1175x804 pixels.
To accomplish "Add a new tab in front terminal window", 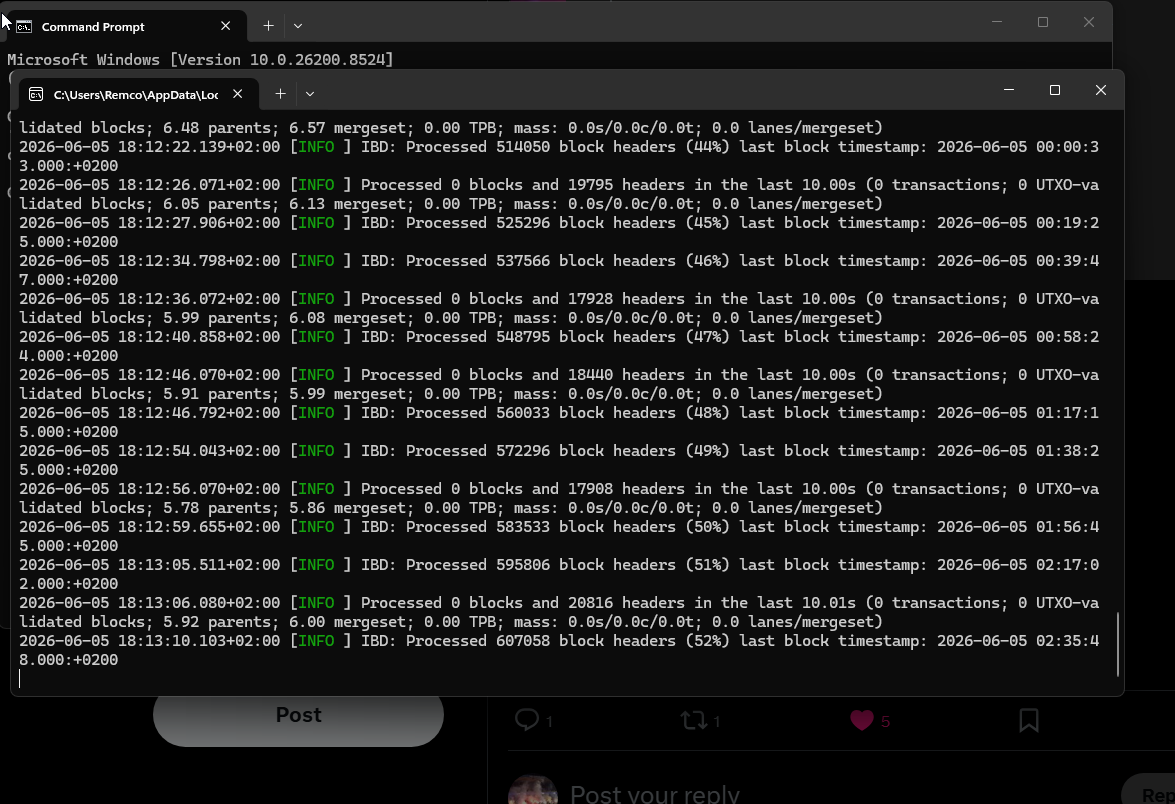I will coord(280,94).
